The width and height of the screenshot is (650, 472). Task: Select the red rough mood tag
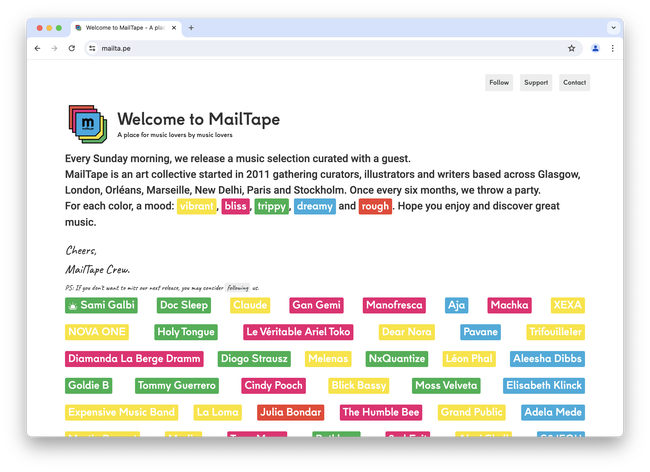tap(375, 206)
